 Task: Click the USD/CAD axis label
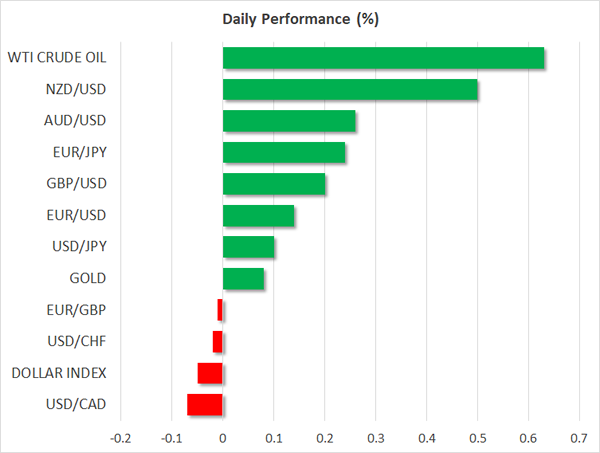point(77,405)
